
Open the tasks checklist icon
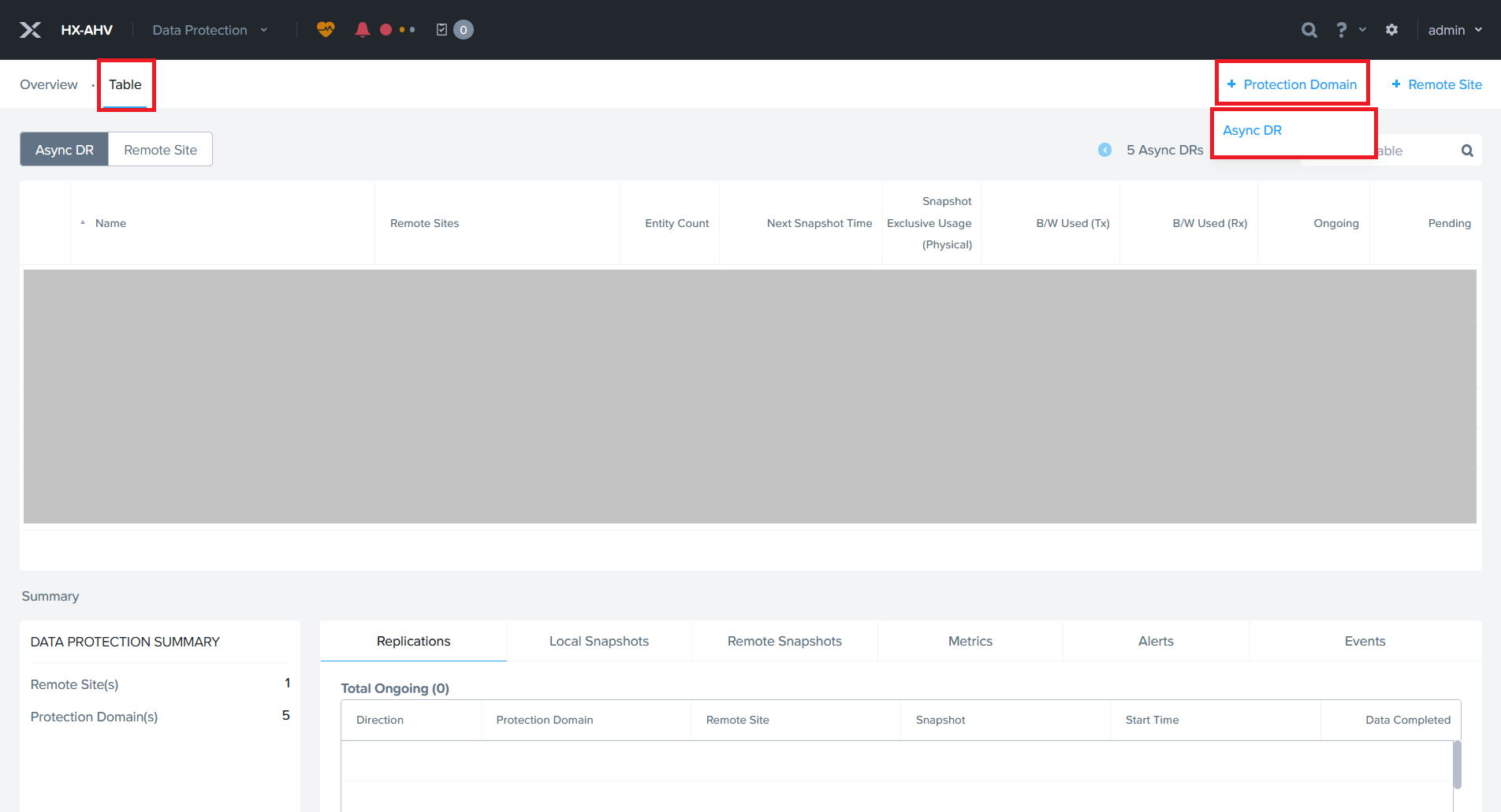point(441,30)
